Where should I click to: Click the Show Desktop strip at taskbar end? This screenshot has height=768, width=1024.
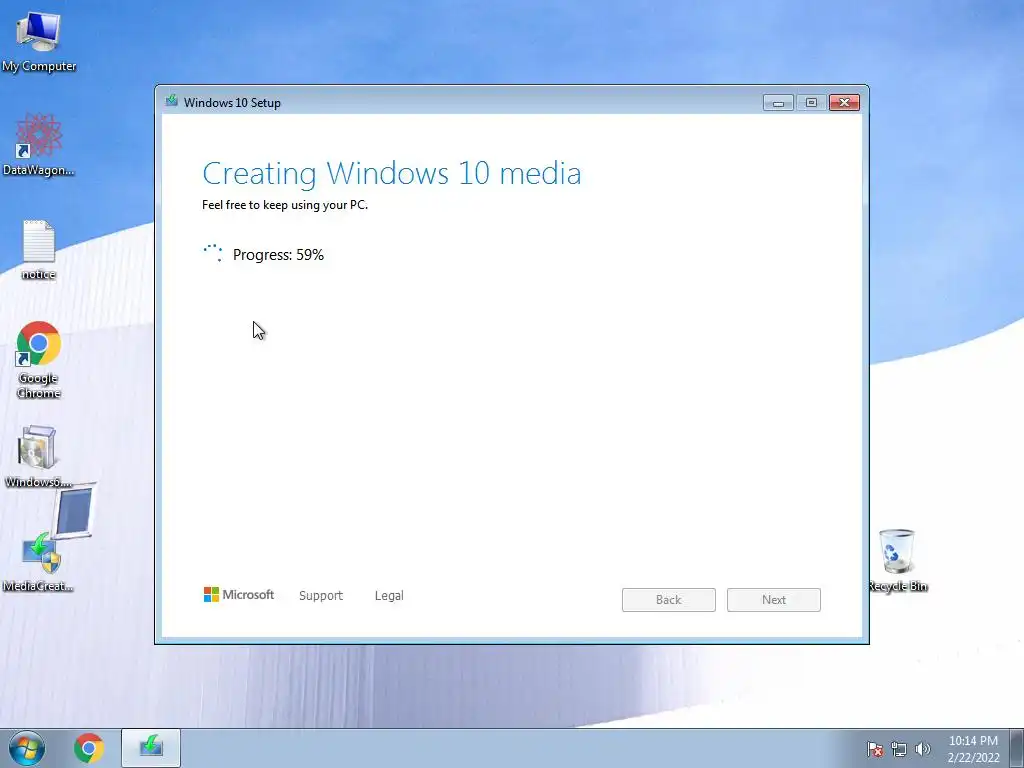pyautogui.click(x=1017, y=748)
